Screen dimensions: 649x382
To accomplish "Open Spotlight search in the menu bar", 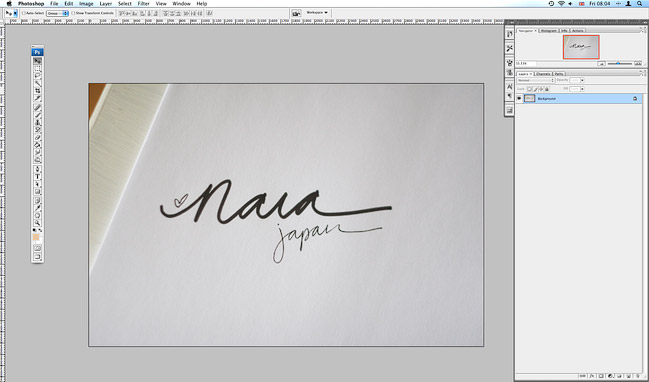I will [639, 3].
